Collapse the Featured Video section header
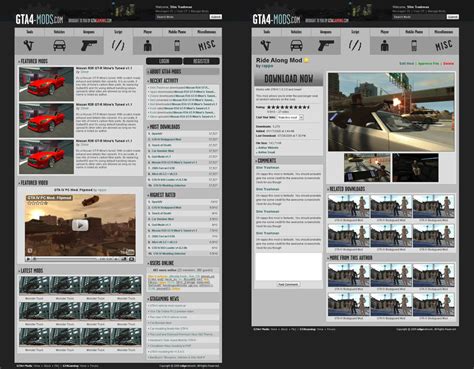Screen dimensions: 474x369 tap(33, 183)
